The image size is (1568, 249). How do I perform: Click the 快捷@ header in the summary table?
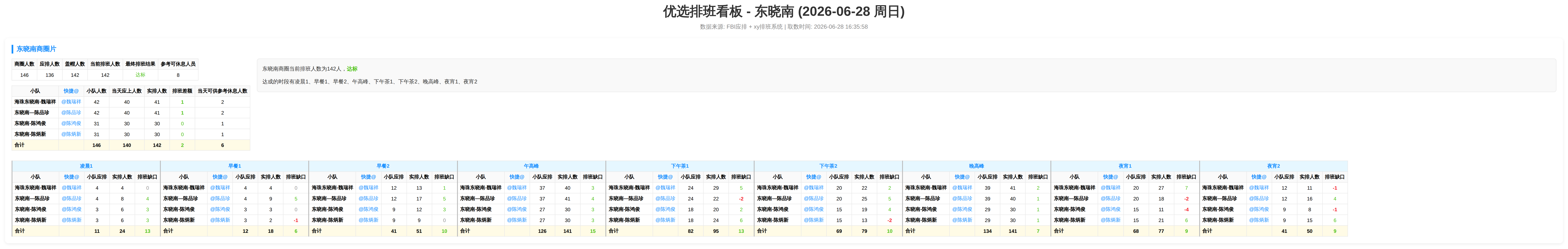pos(71,91)
